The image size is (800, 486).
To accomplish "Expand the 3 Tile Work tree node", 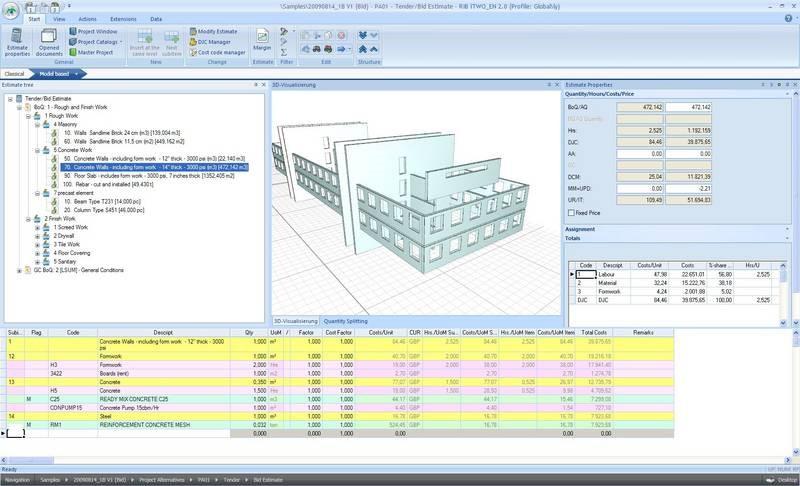I will click(37, 245).
